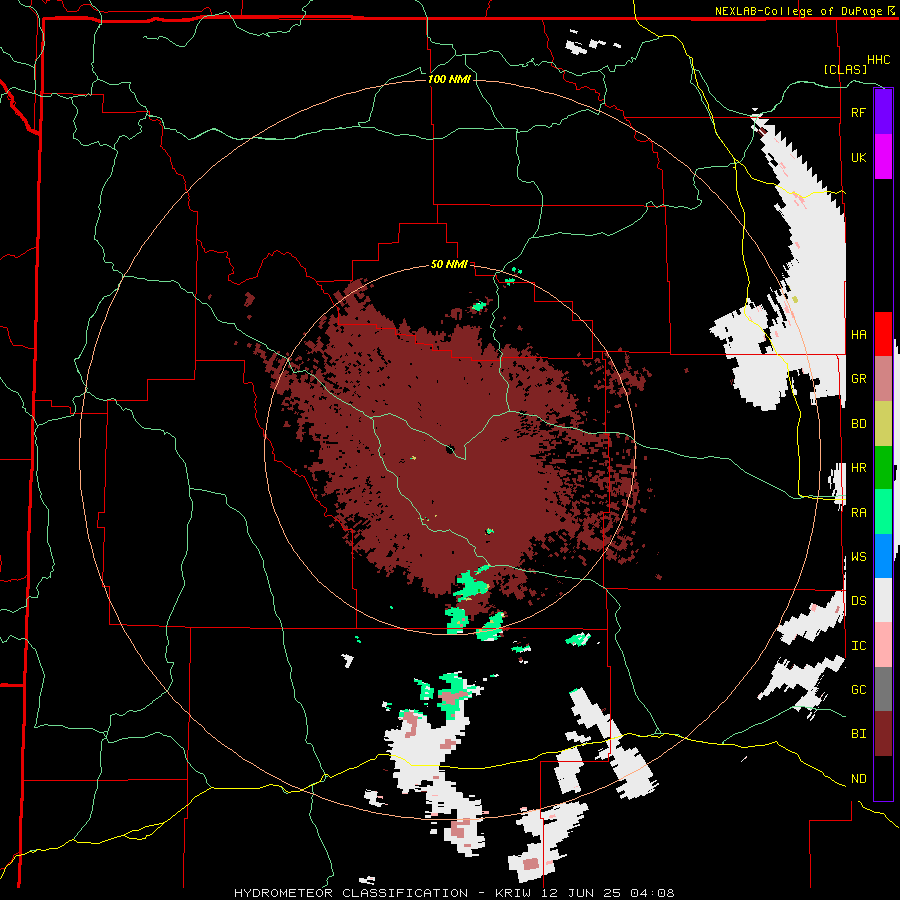Click the HA red legend swatch
The height and width of the screenshot is (900, 900).
coord(883,334)
